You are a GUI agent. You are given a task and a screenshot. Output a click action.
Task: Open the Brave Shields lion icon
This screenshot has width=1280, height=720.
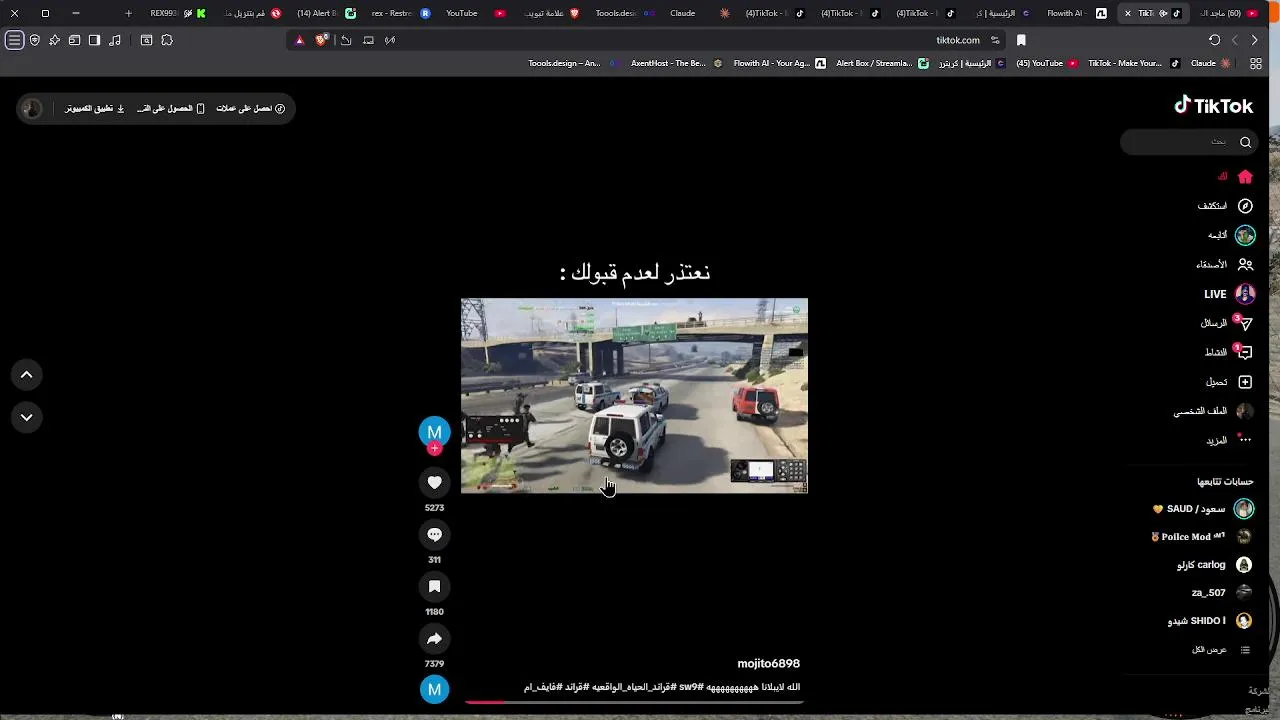point(321,40)
